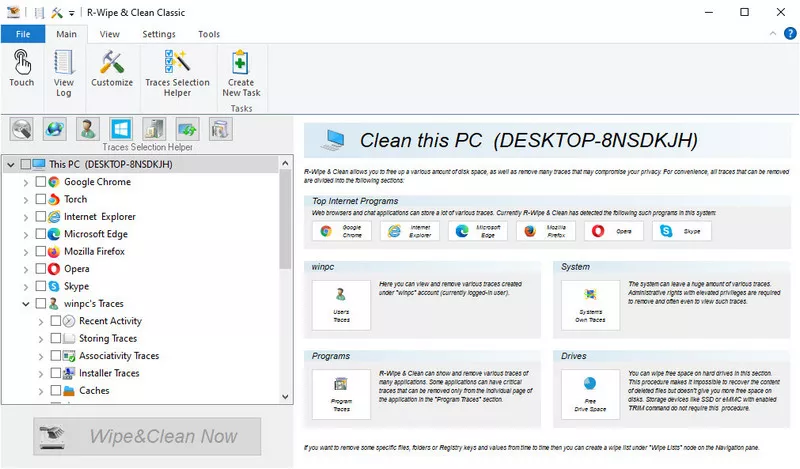The height and width of the screenshot is (469, 800).
Task: Open the Microsoft Edge tile in Top Internet Programs
Action: [x=478, y=231]
